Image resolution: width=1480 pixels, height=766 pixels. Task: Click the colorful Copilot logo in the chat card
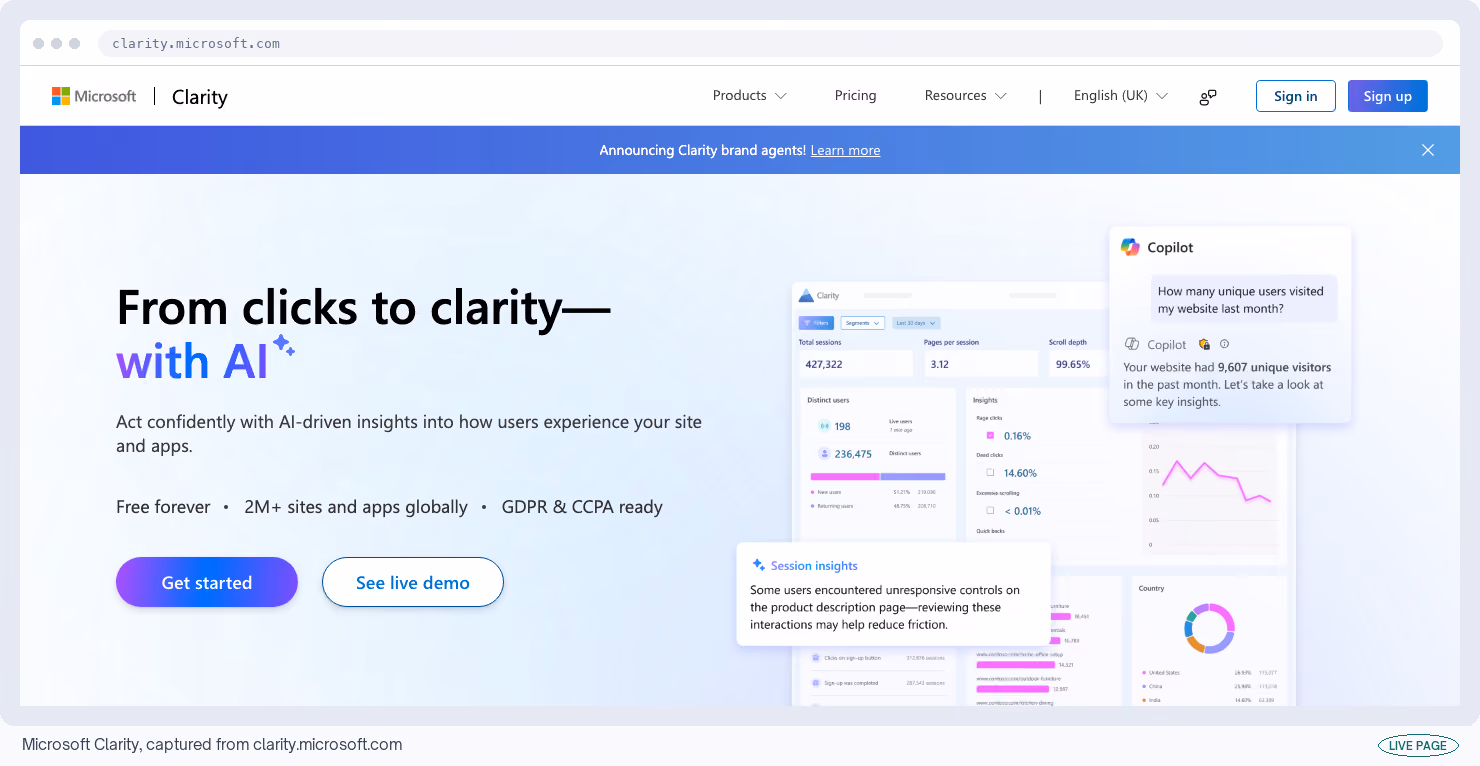tap(1130, 247)
